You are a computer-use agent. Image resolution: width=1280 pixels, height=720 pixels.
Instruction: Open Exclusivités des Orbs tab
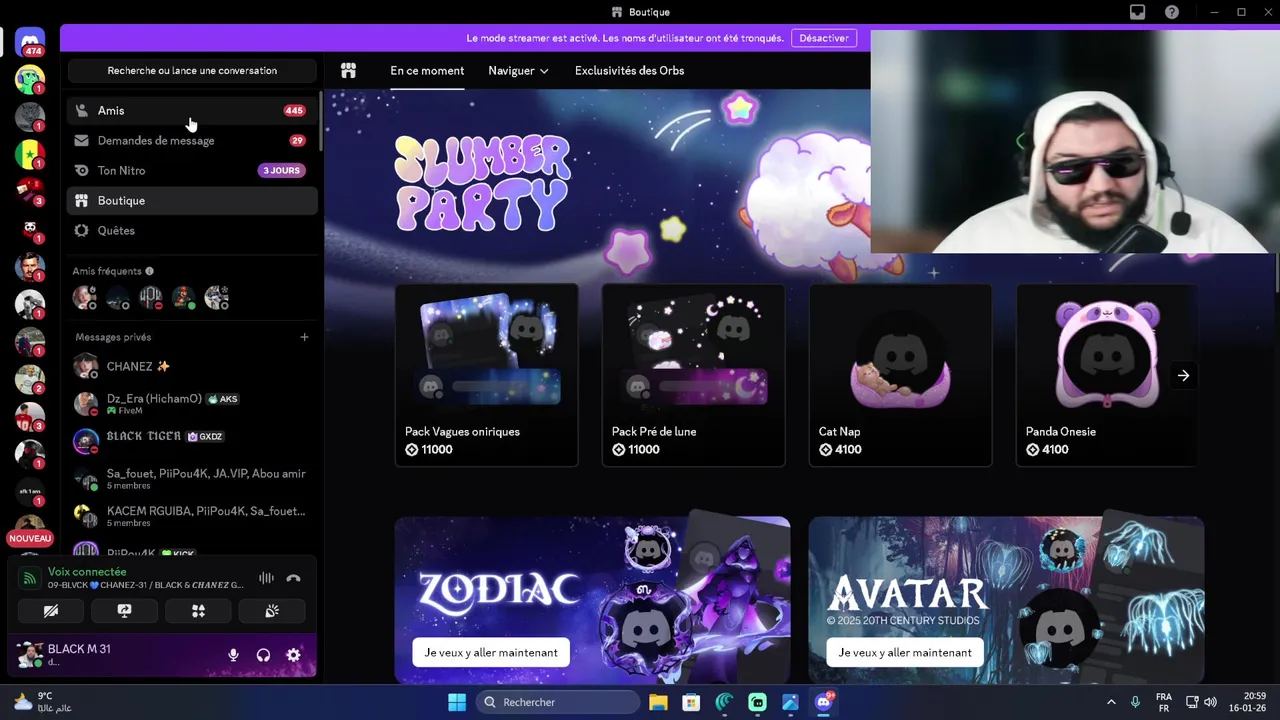point(629,71)
